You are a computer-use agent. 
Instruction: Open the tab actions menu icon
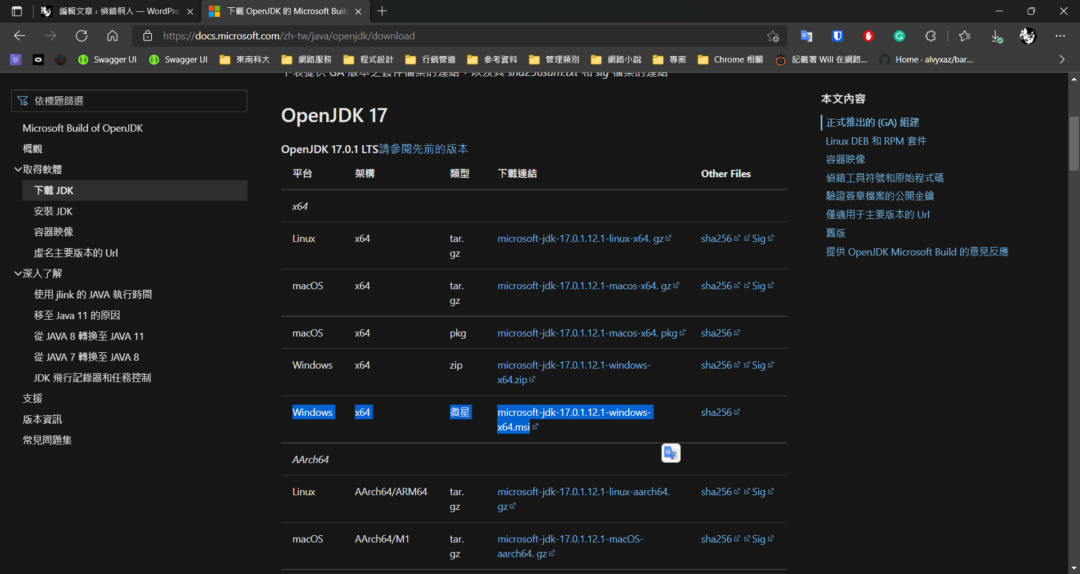coord(17,11)
